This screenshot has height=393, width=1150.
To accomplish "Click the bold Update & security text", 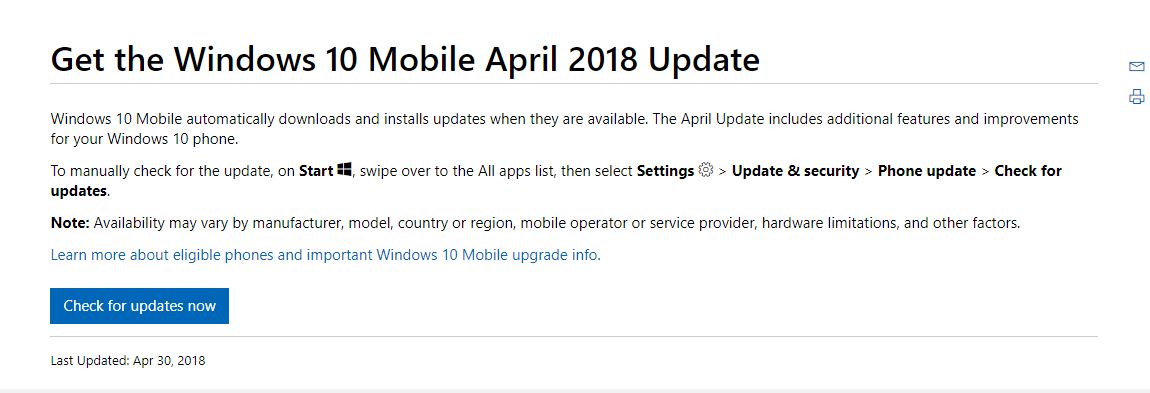I will pos(795,171).
